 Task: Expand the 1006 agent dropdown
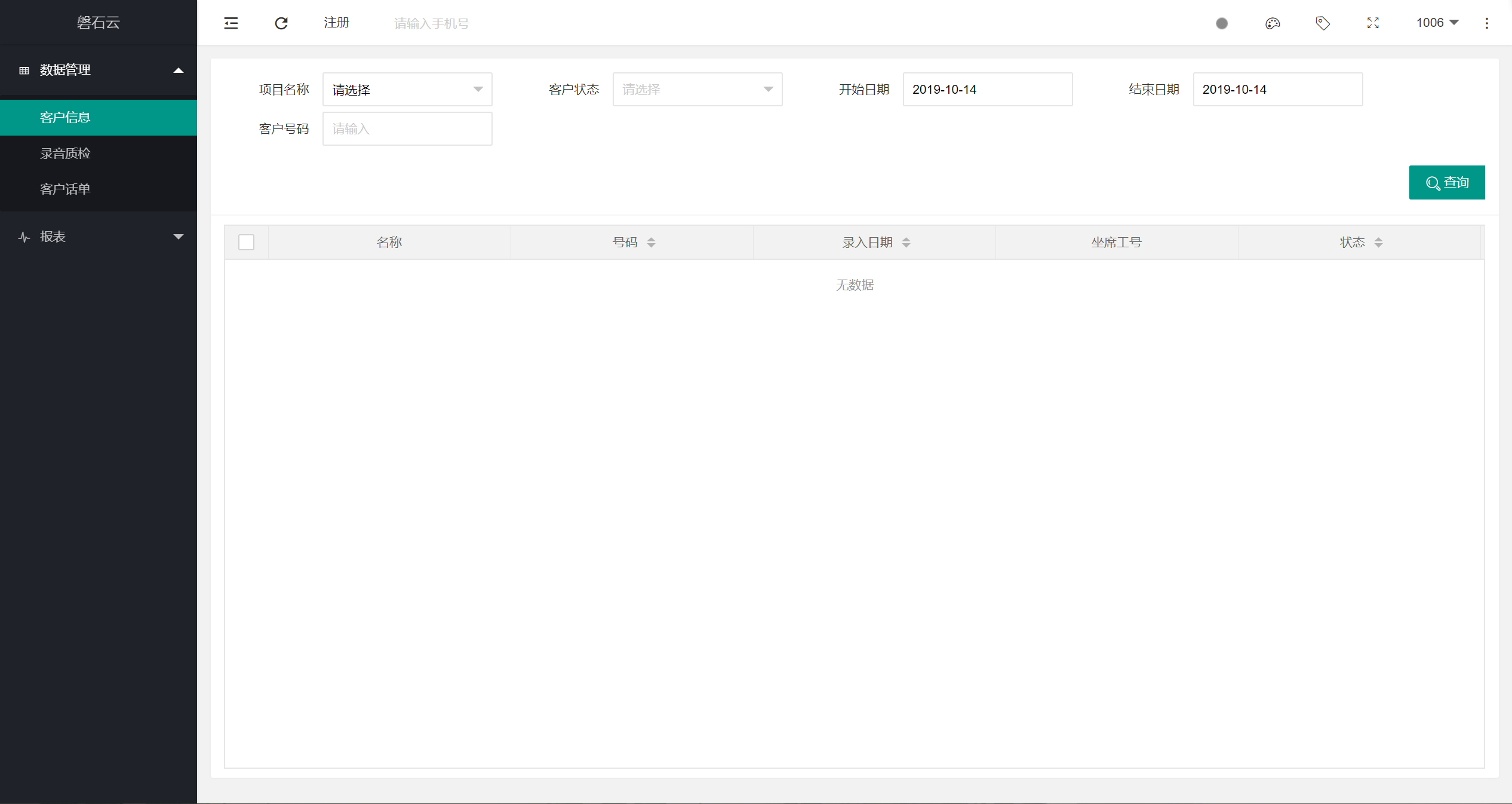point(1437,23)
